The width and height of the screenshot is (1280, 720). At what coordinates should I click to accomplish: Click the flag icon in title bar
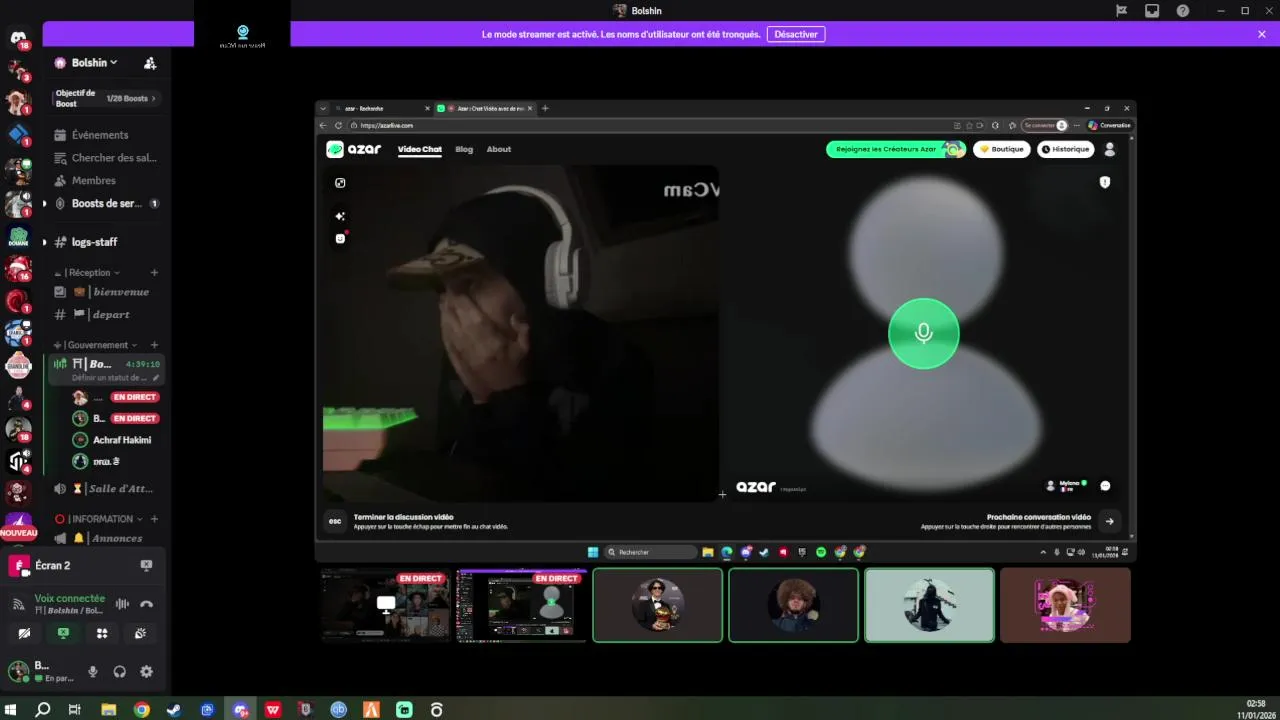coord(1122,11)
